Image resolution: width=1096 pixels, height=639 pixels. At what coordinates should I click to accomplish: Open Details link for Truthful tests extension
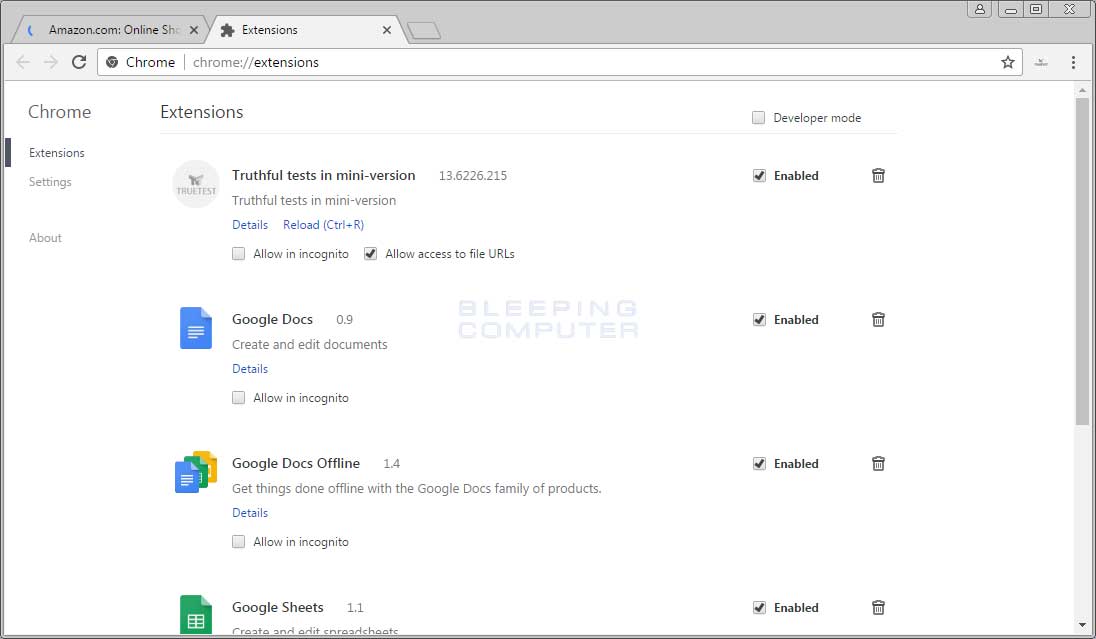250,225
